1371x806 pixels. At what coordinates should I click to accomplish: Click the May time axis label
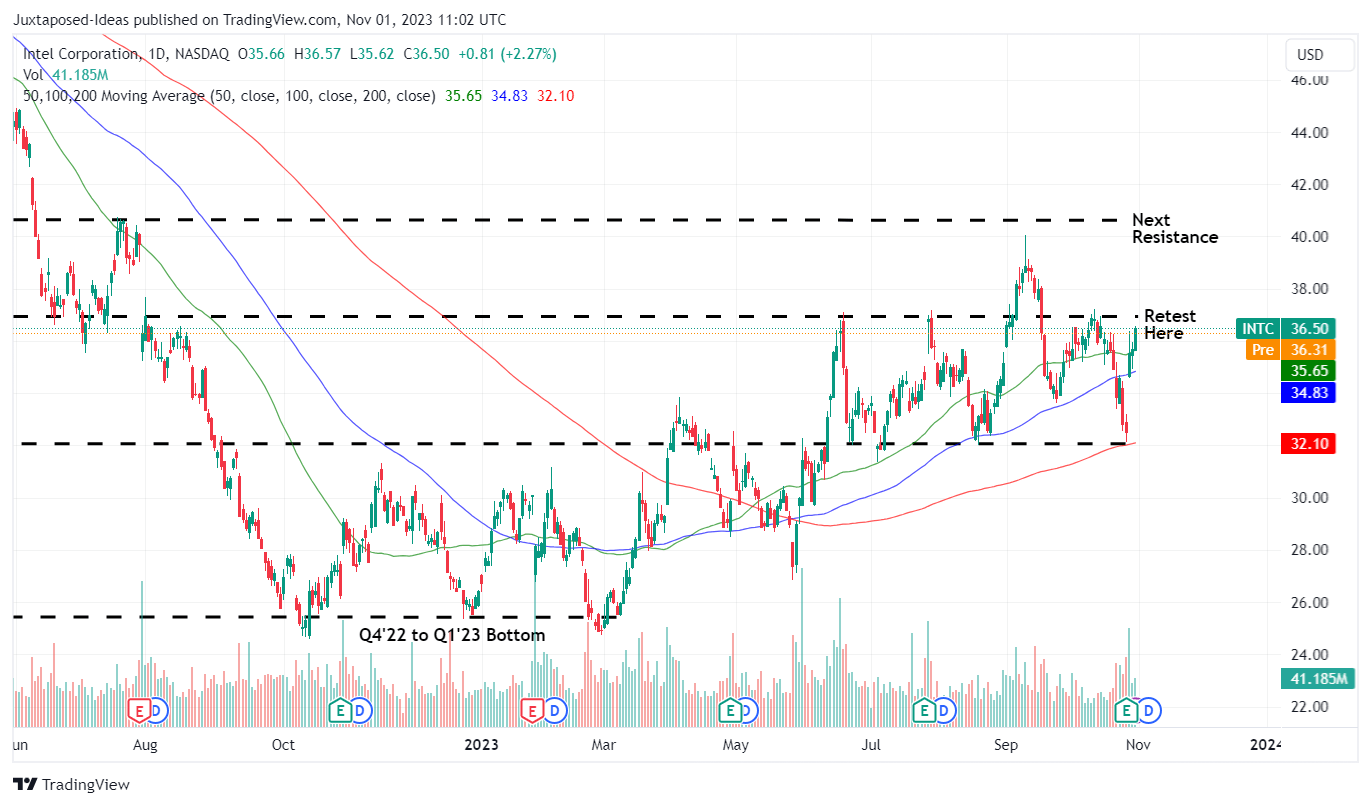tap(736, 745)
